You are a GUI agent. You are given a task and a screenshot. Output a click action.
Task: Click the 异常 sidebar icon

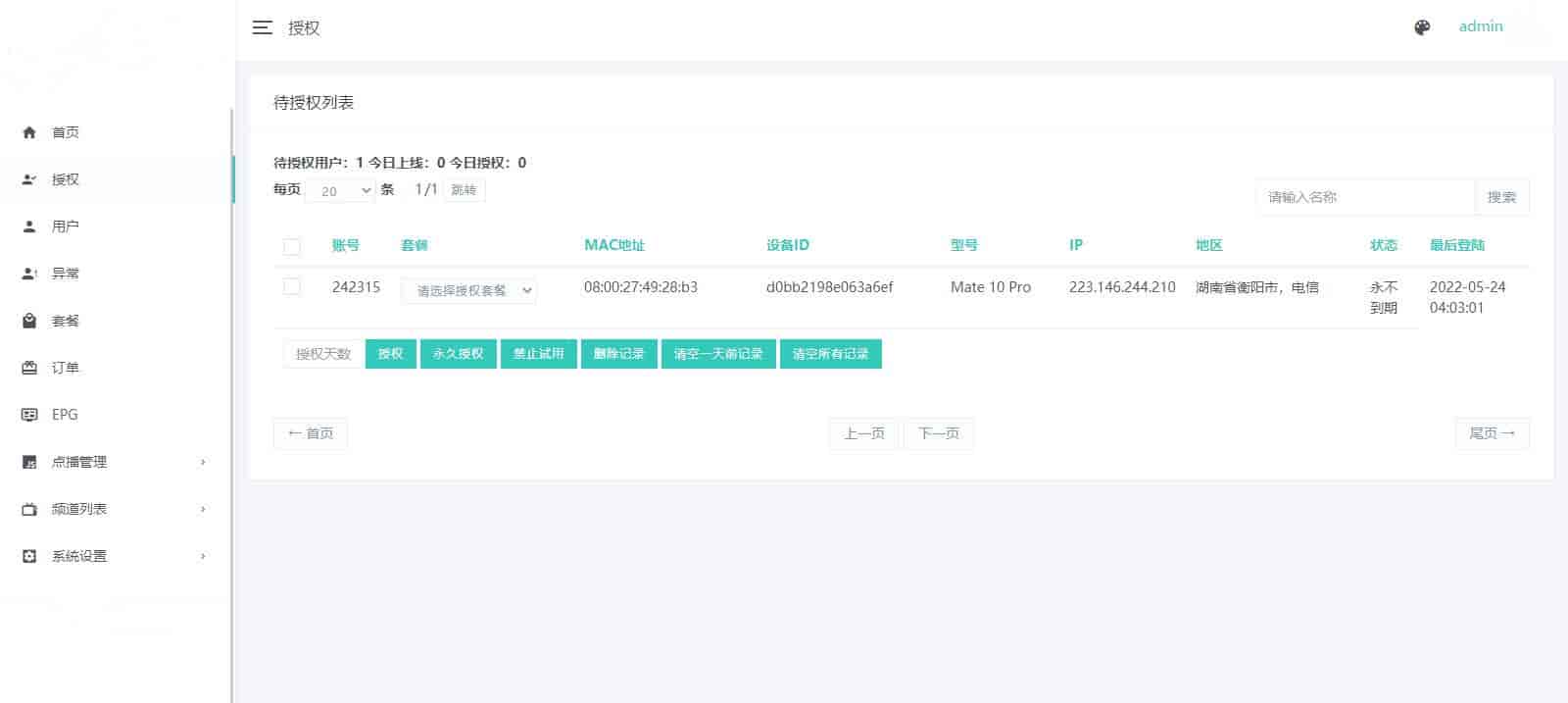click(29, 274)
